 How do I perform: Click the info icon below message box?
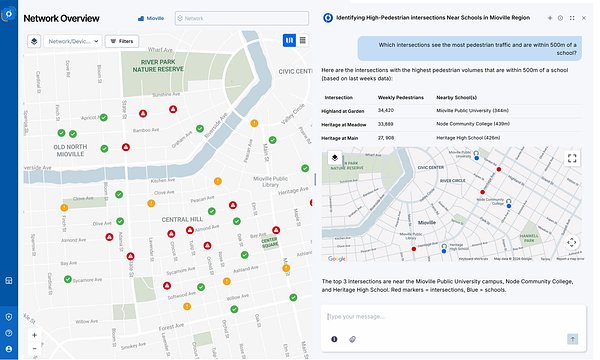click(334, 339)
